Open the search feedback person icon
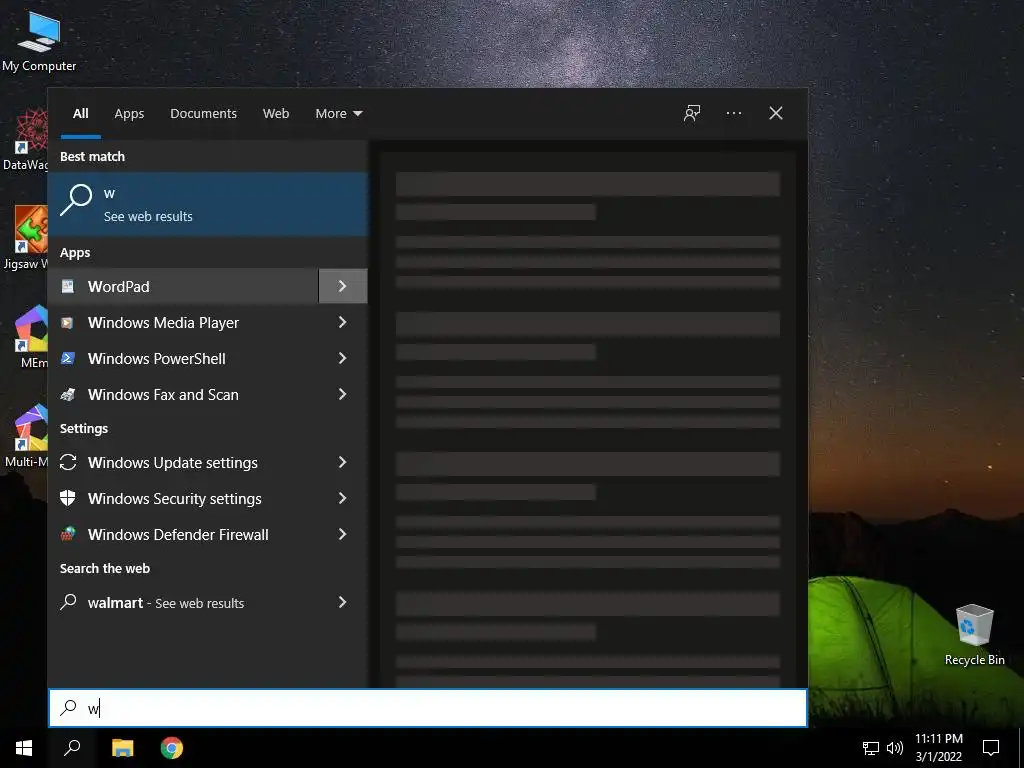1024x768 pixels. click(x=692, y=113)
